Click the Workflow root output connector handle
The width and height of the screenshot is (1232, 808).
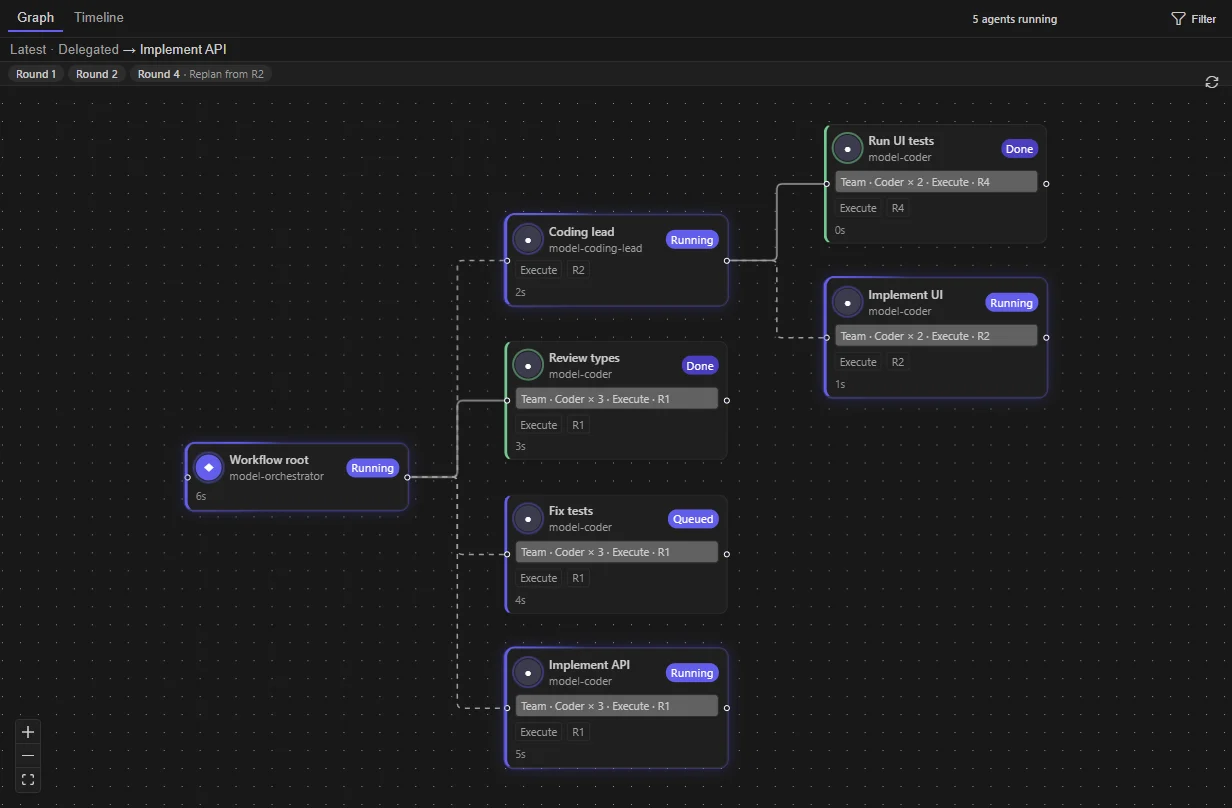[407, 477]
